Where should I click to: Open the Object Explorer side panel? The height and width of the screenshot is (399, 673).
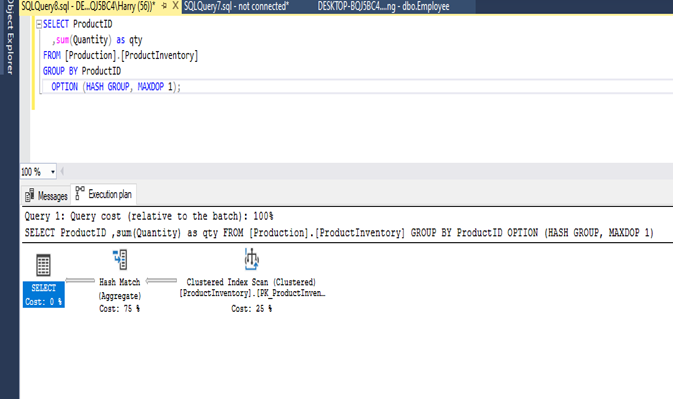click(x=9, y=38)
